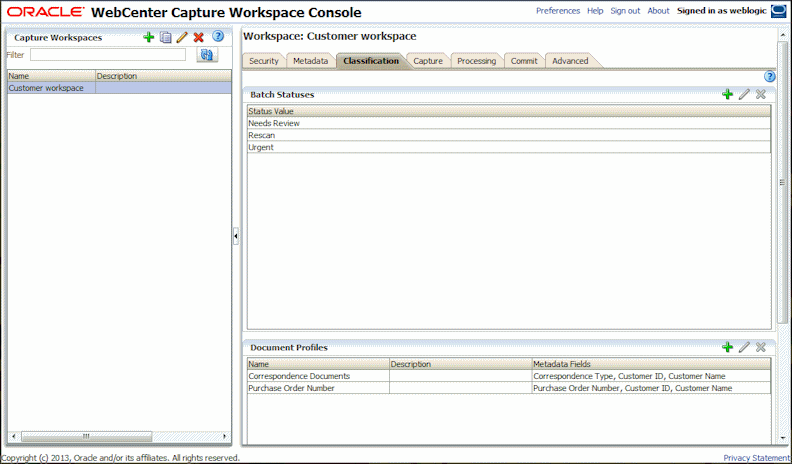Click the workspace list horizontal scrollbar thumb

86,436
